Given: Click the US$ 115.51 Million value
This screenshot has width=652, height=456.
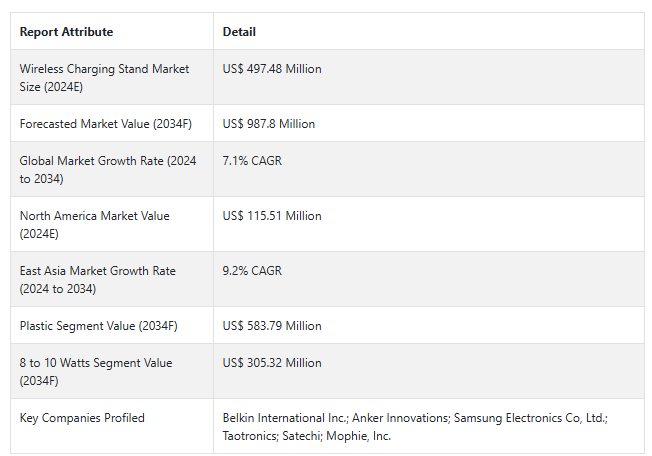Looking at the screenshot, I should (272, 216).
